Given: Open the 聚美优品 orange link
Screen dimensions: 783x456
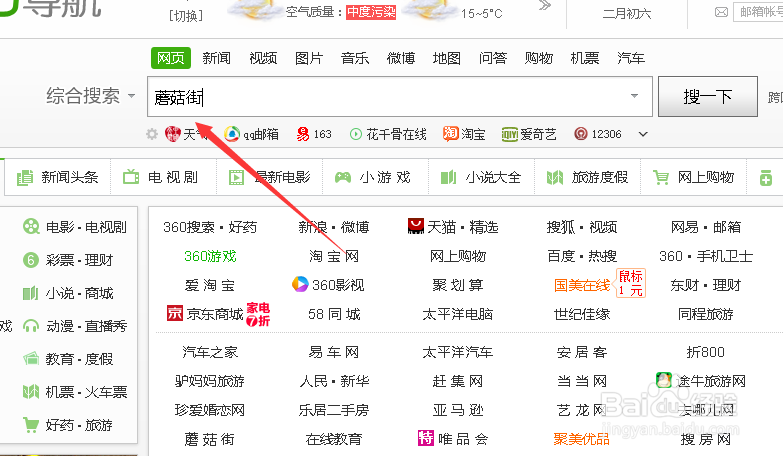Looking at the screenshot, I should click(582, 439).
